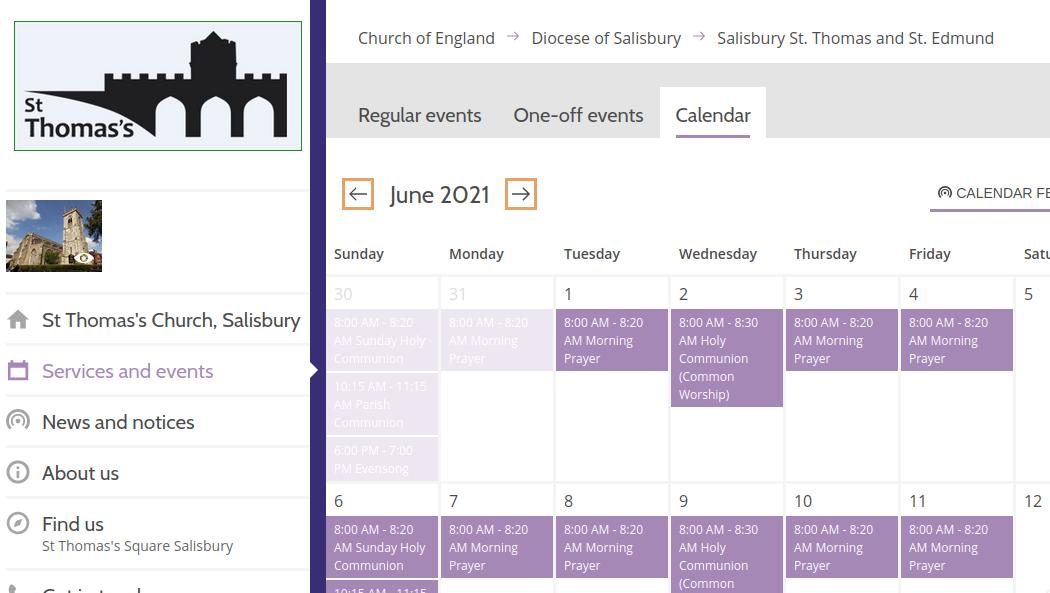The width and height of the screenshot is (1050, 593).
Task: Open the Find us sidebar entry
Action: [x=72, y=524]
